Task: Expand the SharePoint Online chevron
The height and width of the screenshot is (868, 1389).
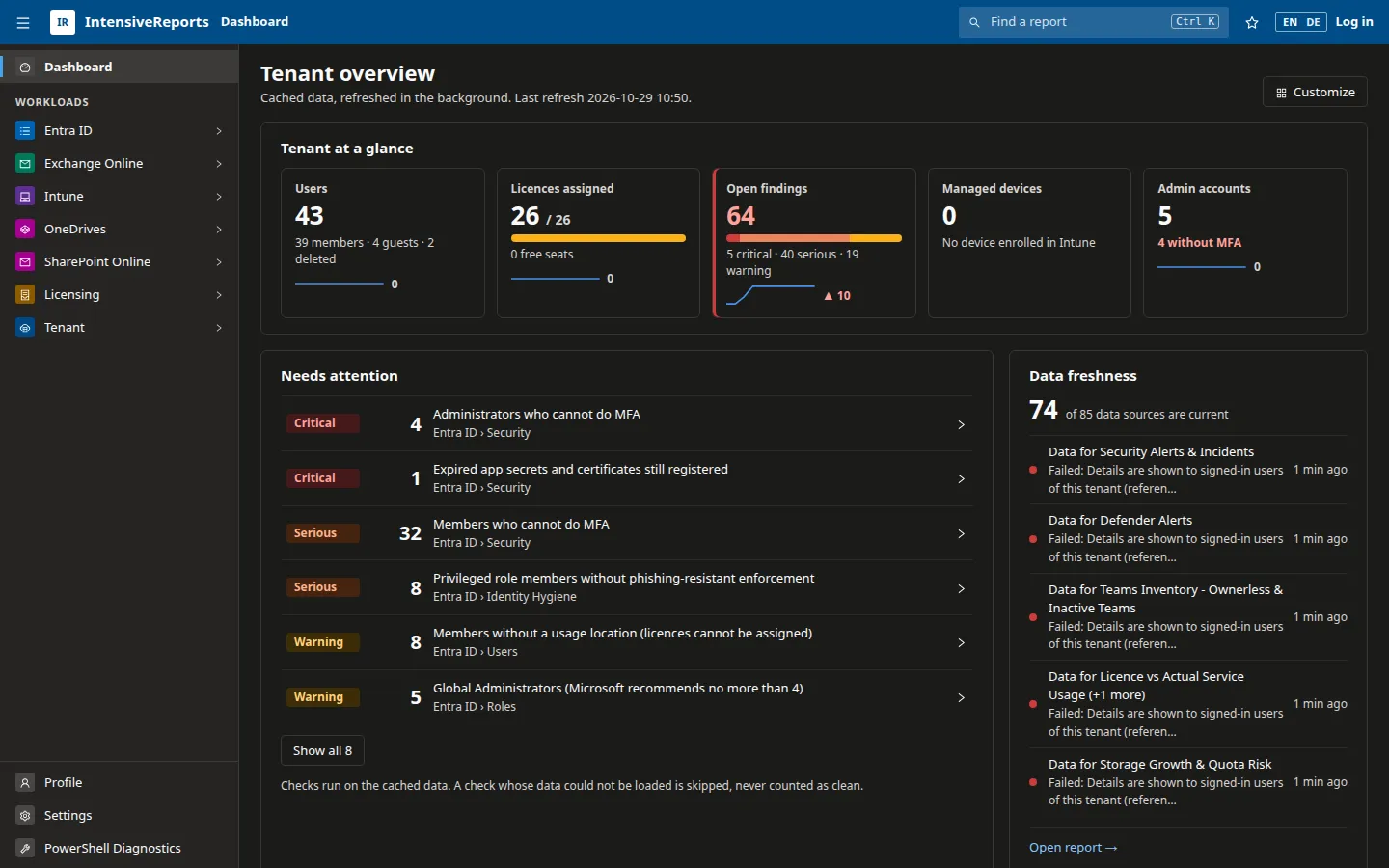Action: (x=219, y=262)
